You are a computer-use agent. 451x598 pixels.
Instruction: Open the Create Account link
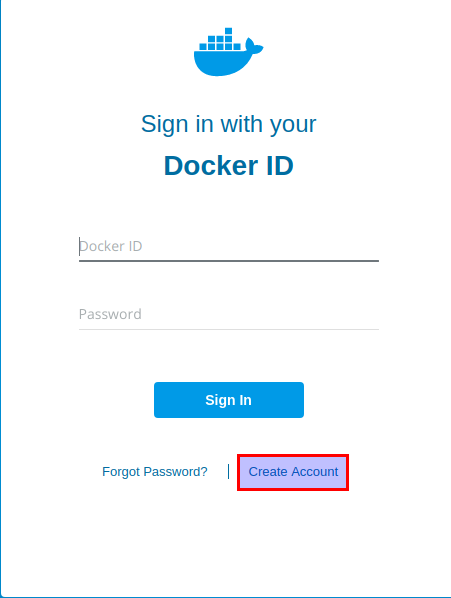293,472
